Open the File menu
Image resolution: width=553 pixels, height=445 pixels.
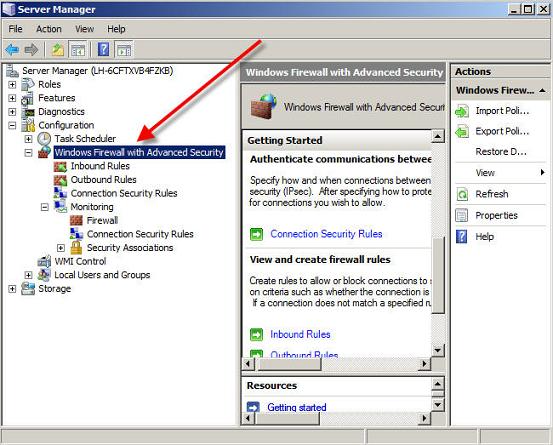click(x=15, y=29)
